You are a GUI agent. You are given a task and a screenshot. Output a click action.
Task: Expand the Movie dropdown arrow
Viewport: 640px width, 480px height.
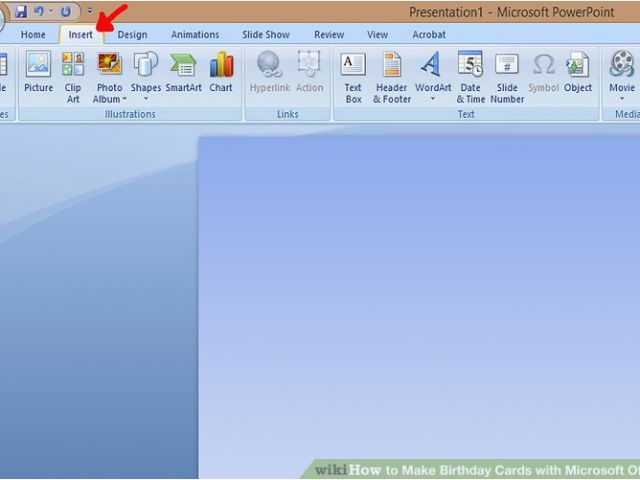click(x=622, y=99)
